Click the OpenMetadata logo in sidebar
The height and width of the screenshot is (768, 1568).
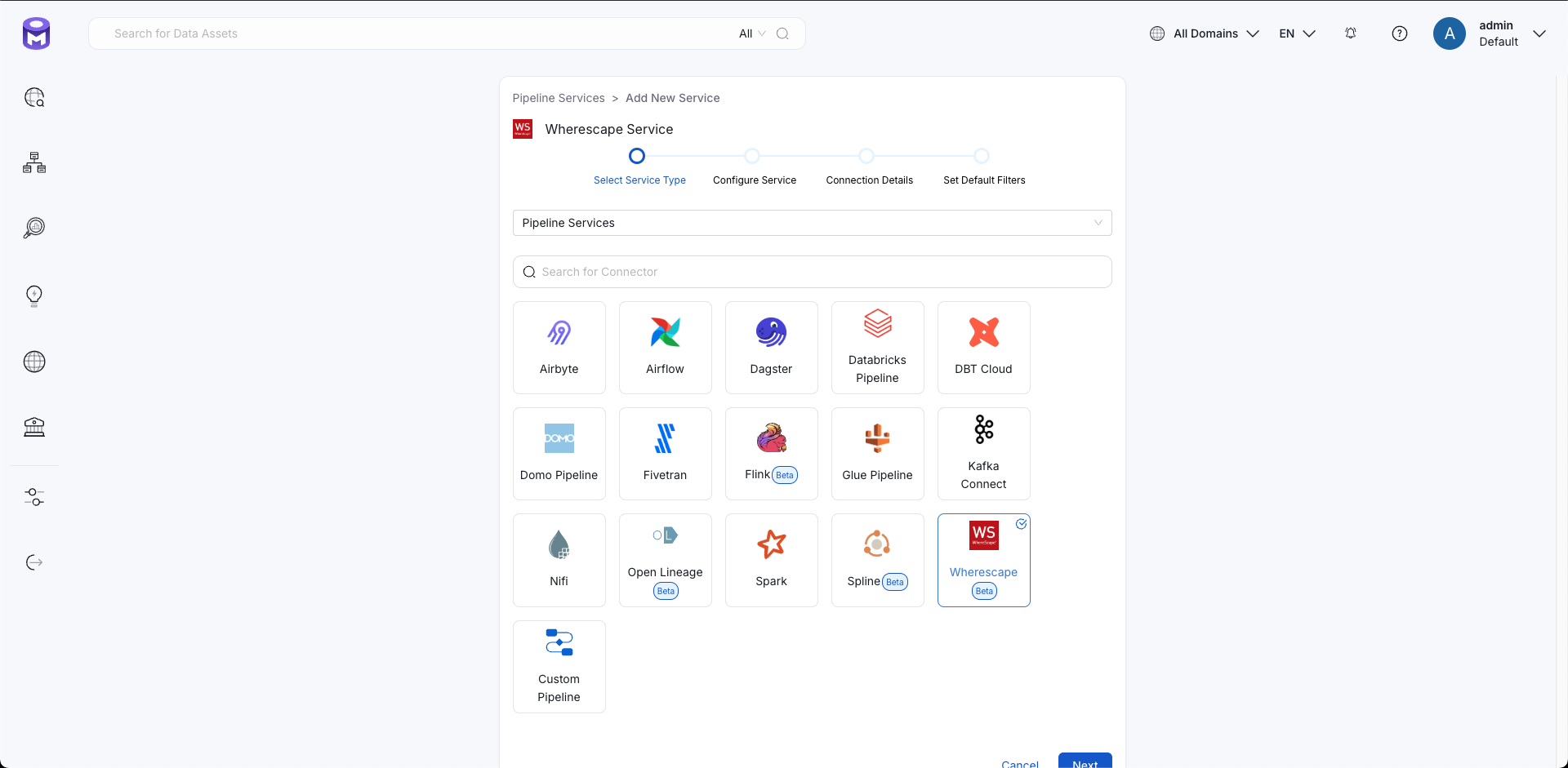click(36, 33)
